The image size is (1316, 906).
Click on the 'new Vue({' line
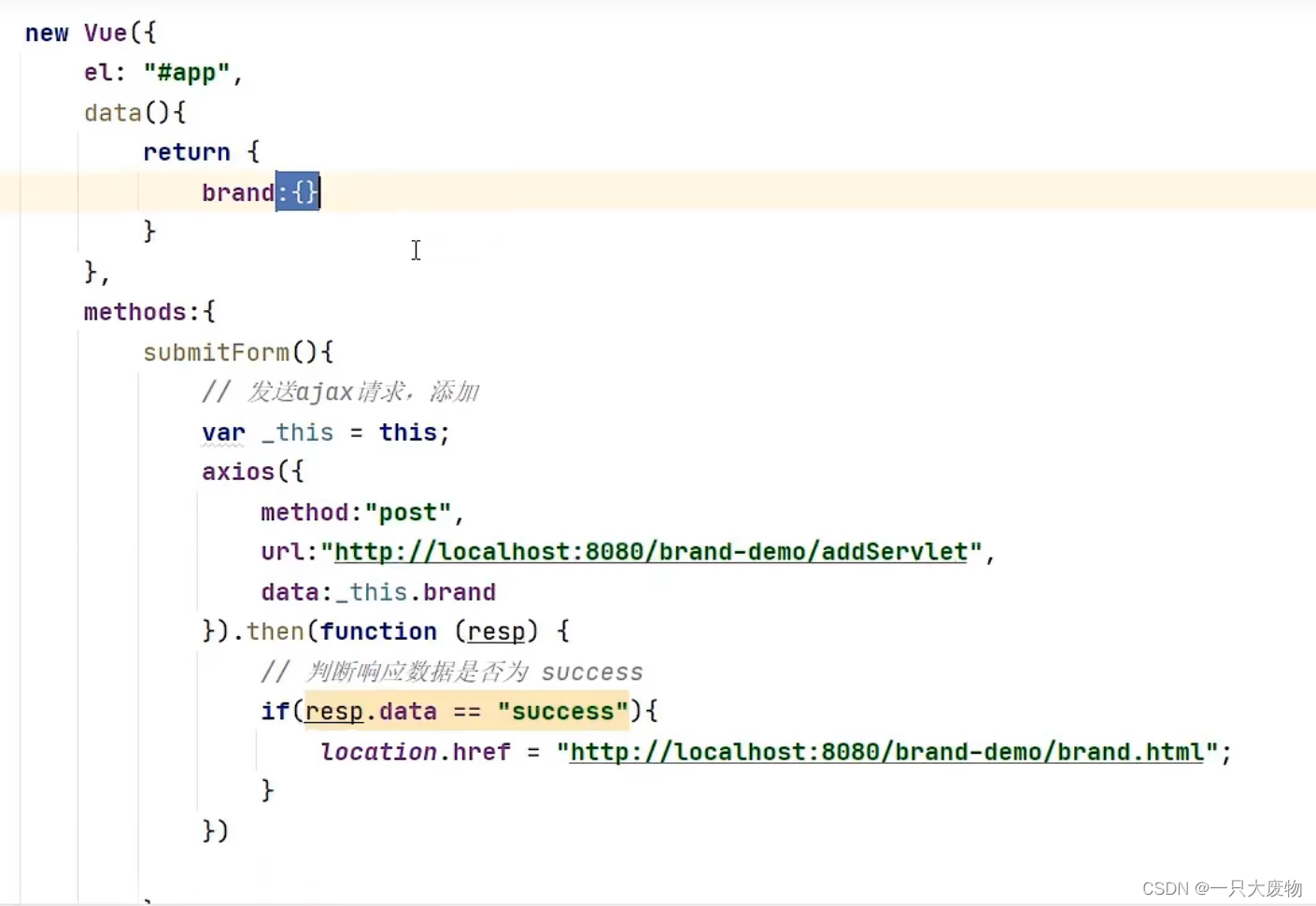(91, 33)
